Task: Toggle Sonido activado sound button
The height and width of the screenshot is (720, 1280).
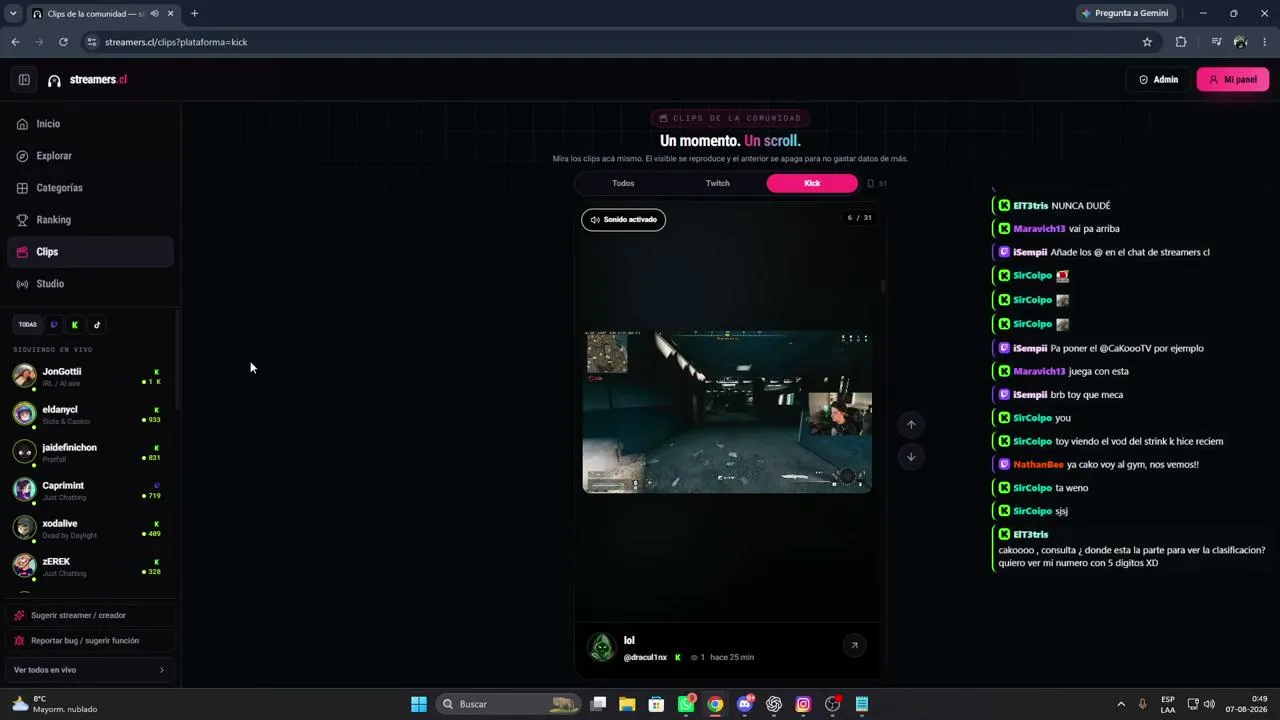Action: [x=623, y=220]
